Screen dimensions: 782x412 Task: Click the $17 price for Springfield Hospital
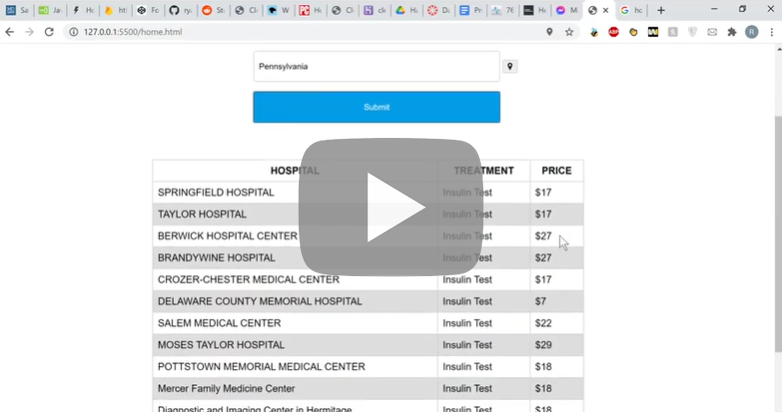pos(543,193)
